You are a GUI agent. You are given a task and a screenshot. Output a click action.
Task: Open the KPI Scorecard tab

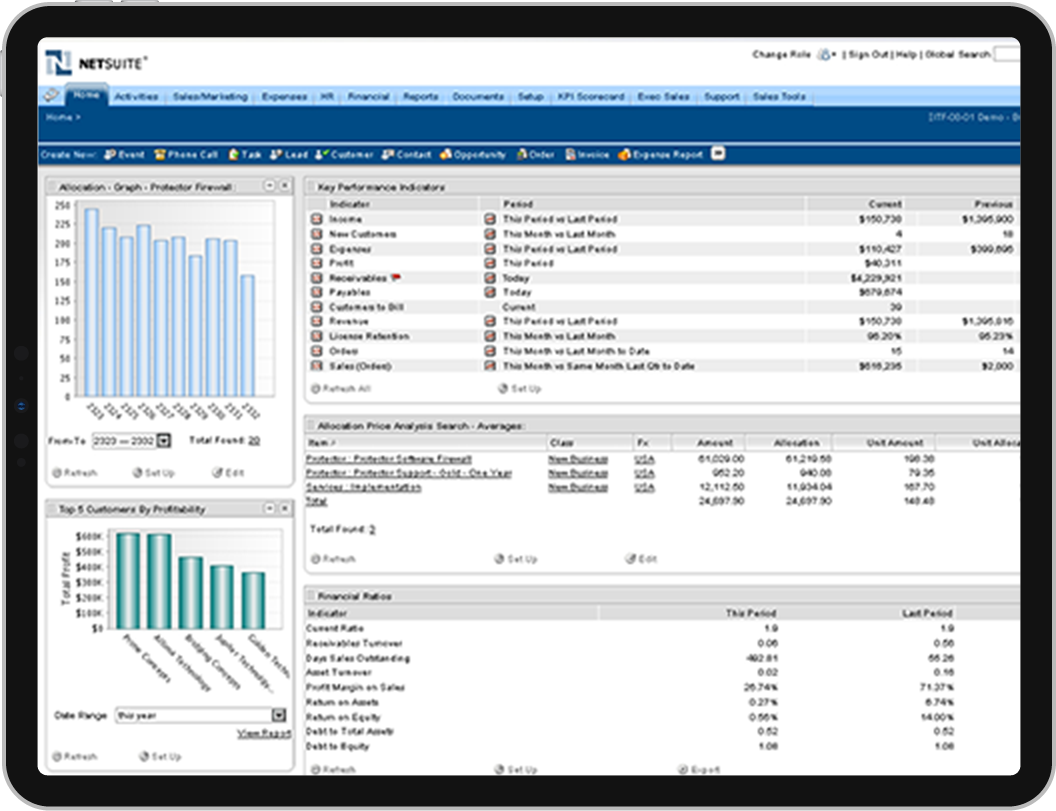click(x=591, y=96)
